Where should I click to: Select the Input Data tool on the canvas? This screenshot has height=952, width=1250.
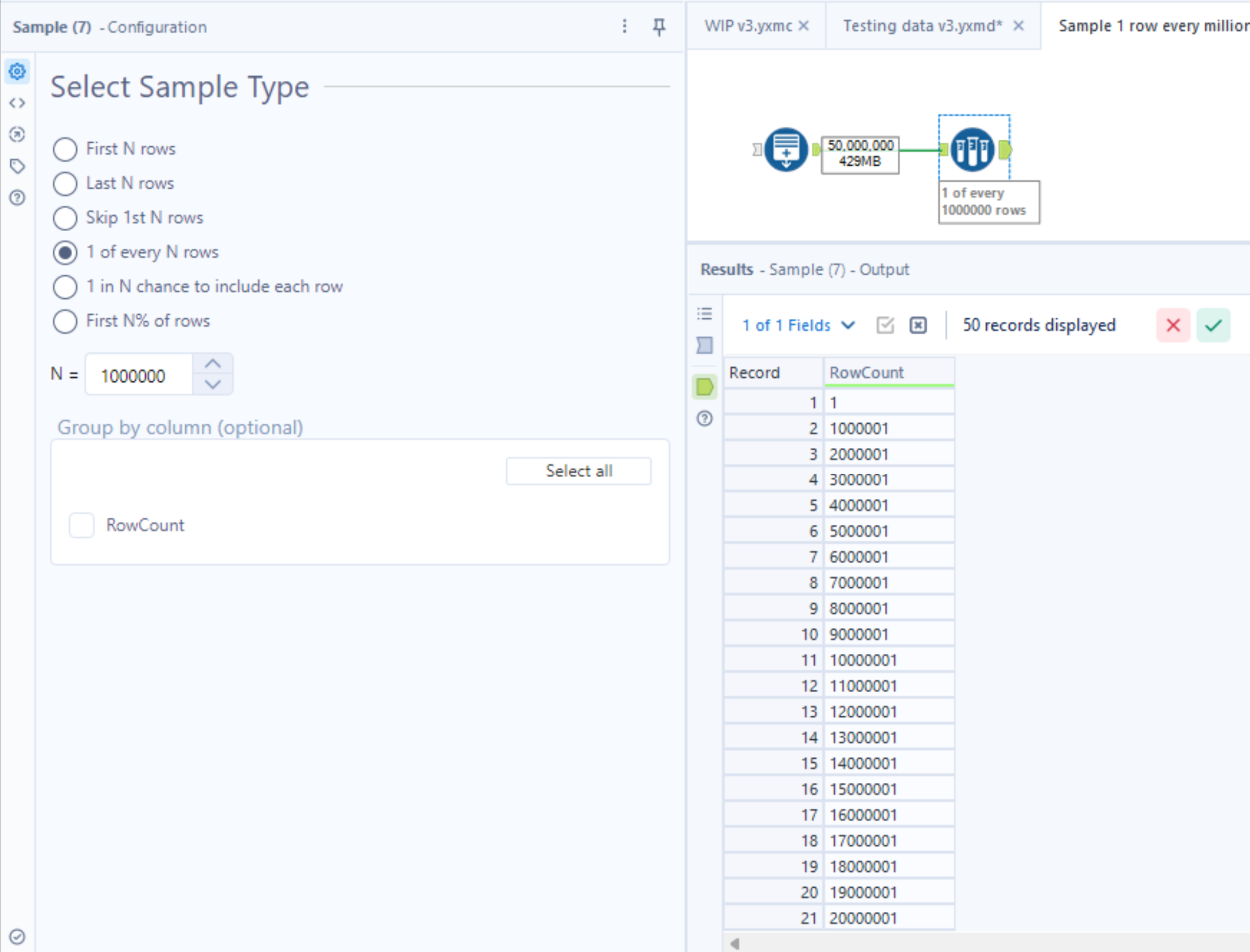pos(786,150)
